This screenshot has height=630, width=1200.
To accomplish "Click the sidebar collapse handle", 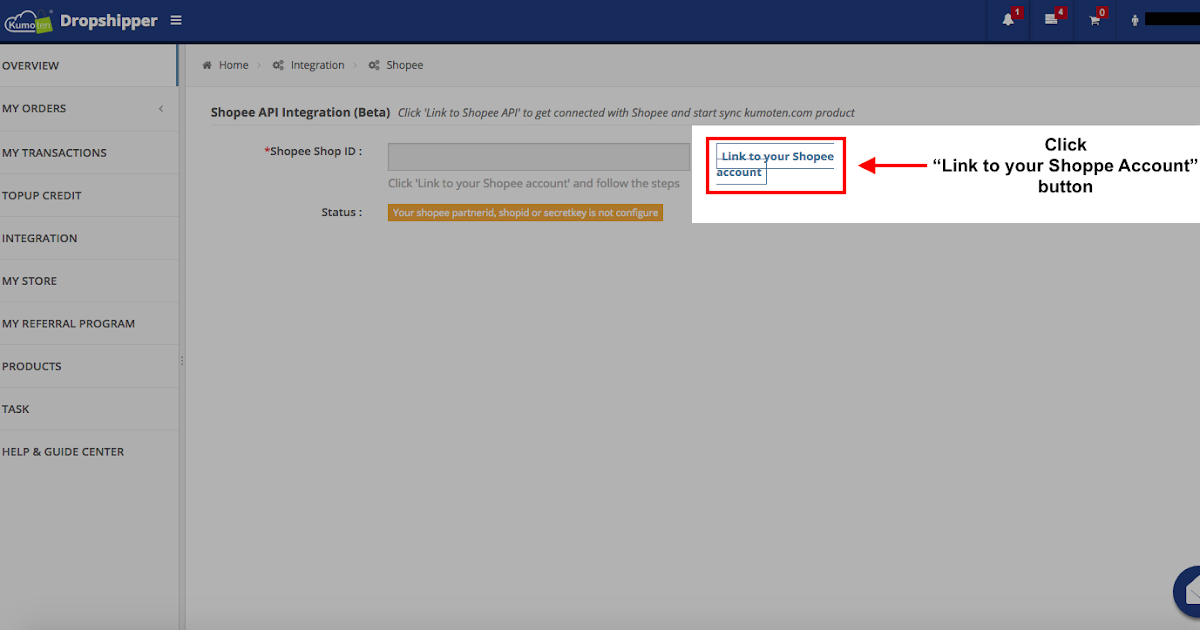I will tap(182, 360).
